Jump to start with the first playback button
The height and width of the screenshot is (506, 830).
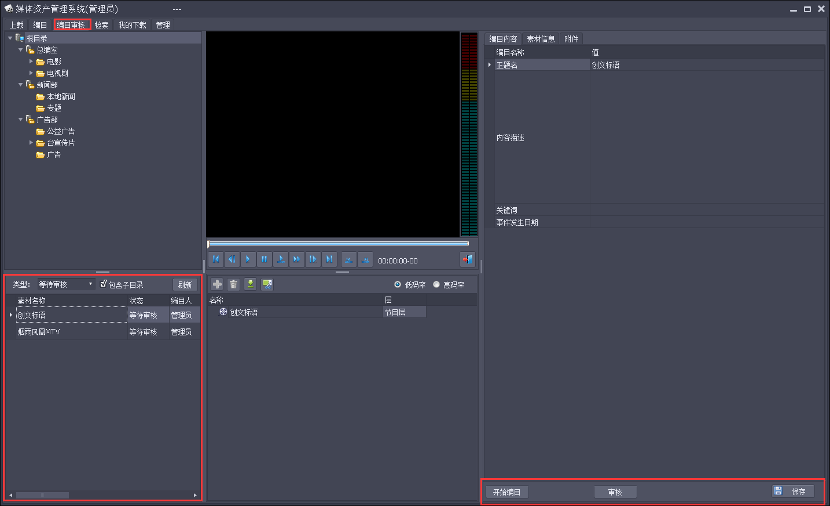tap(216, 259)
